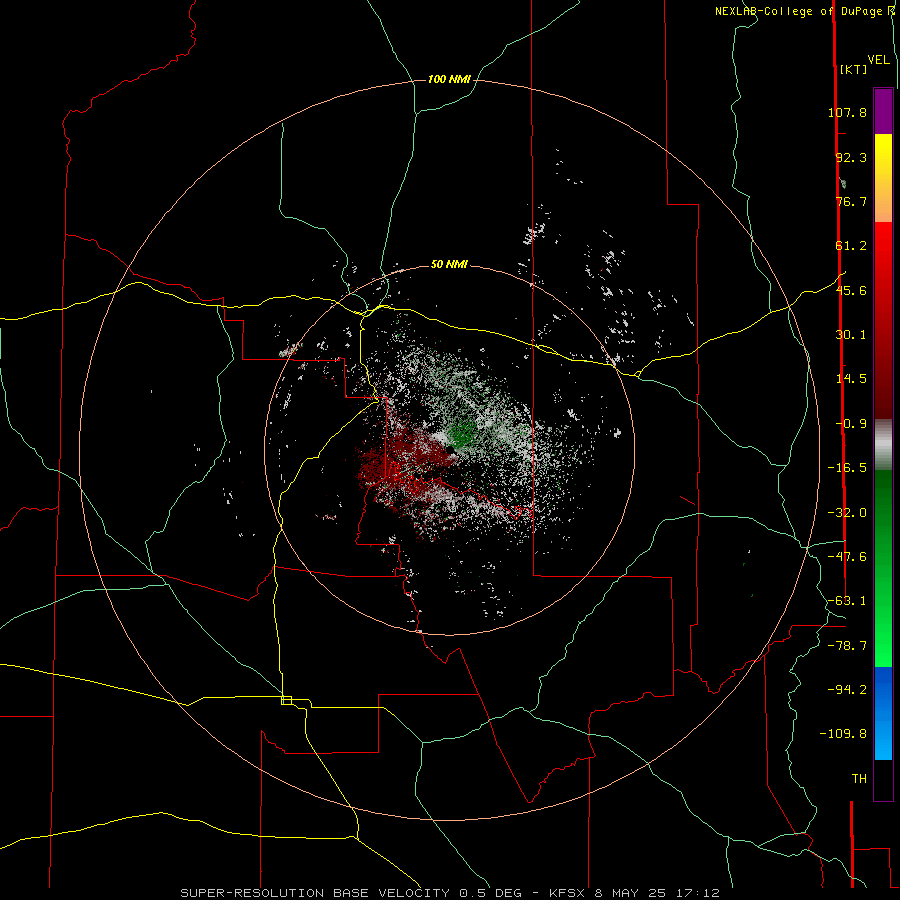The width and height of the screenshot is (900, 900).
Task: Pick the blue segment of the velocity scale
Action: point(883,713)
